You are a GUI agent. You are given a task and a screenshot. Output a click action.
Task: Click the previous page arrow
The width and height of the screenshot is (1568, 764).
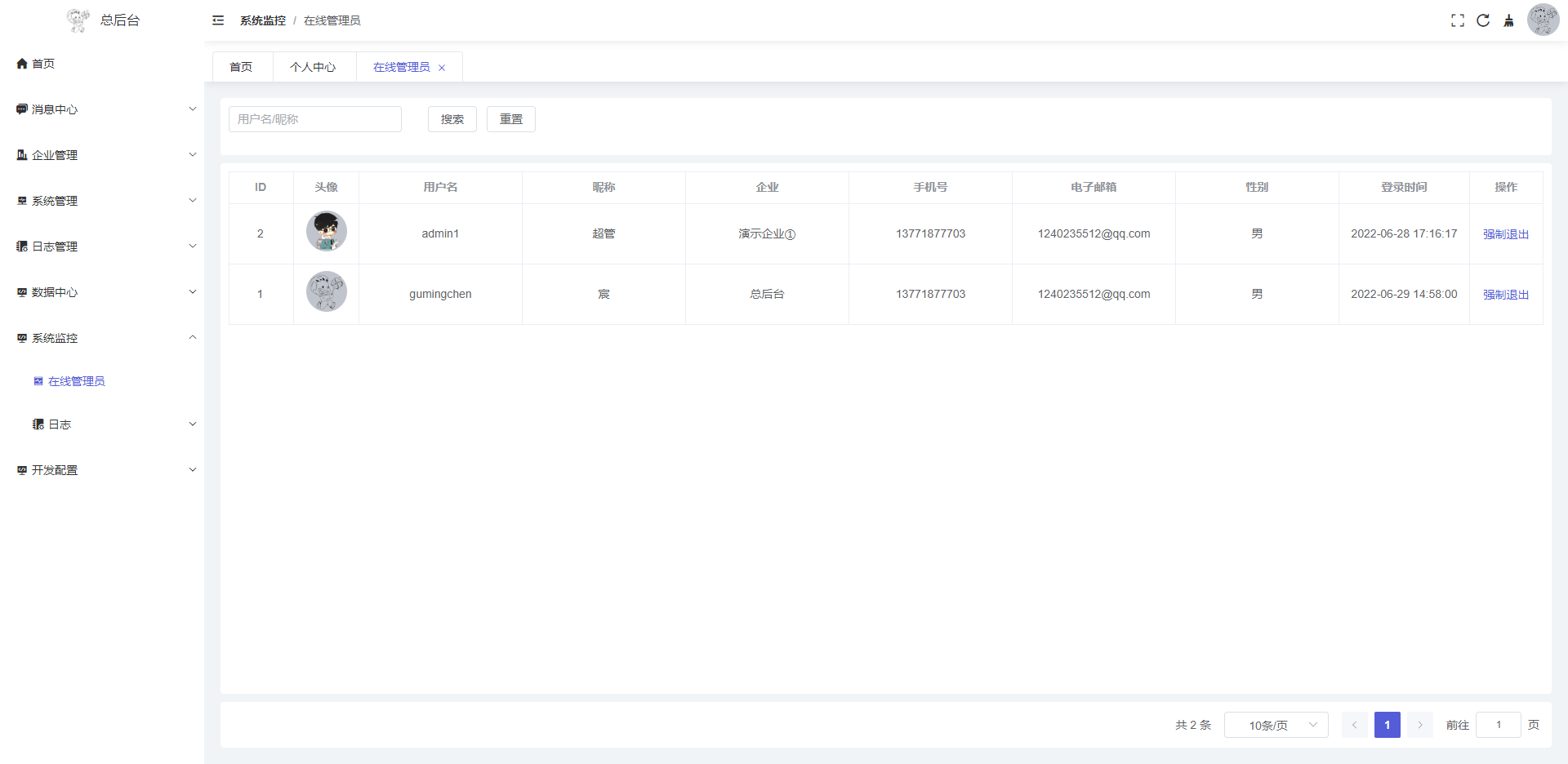click(1355, 725)
